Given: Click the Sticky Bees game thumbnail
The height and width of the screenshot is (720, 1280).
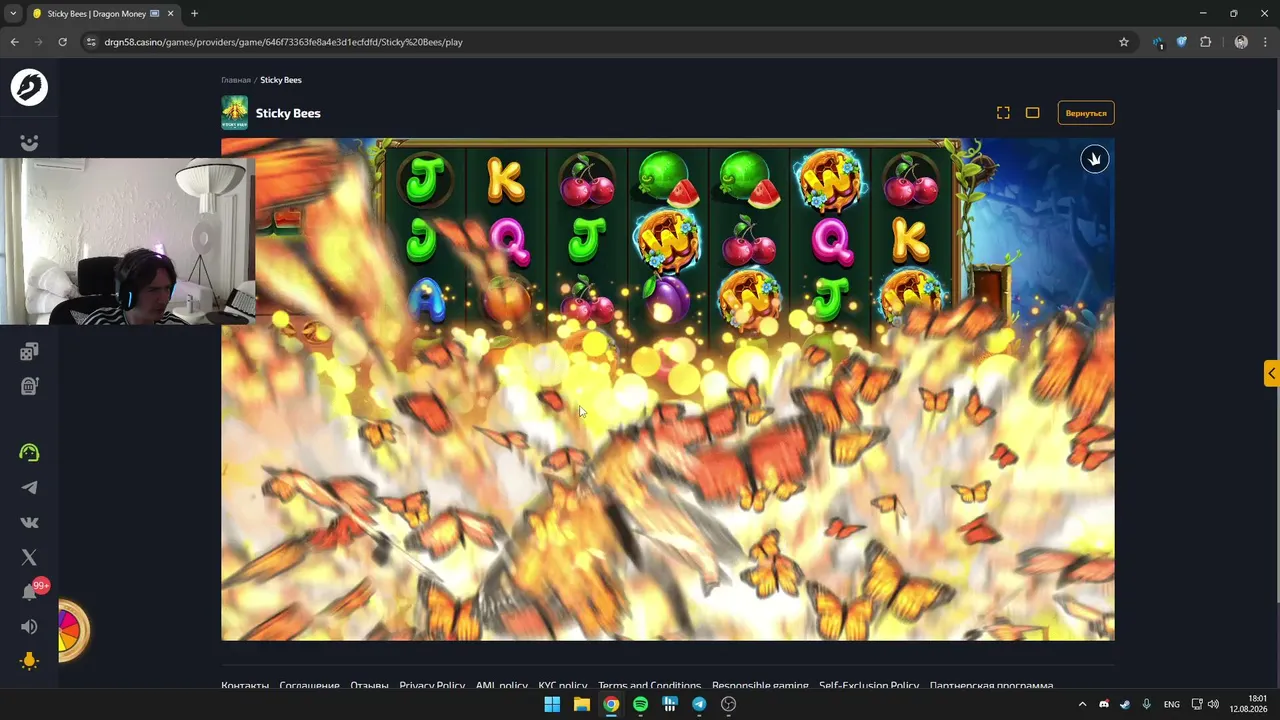Looking at the screenshot, I should (234, 113).
